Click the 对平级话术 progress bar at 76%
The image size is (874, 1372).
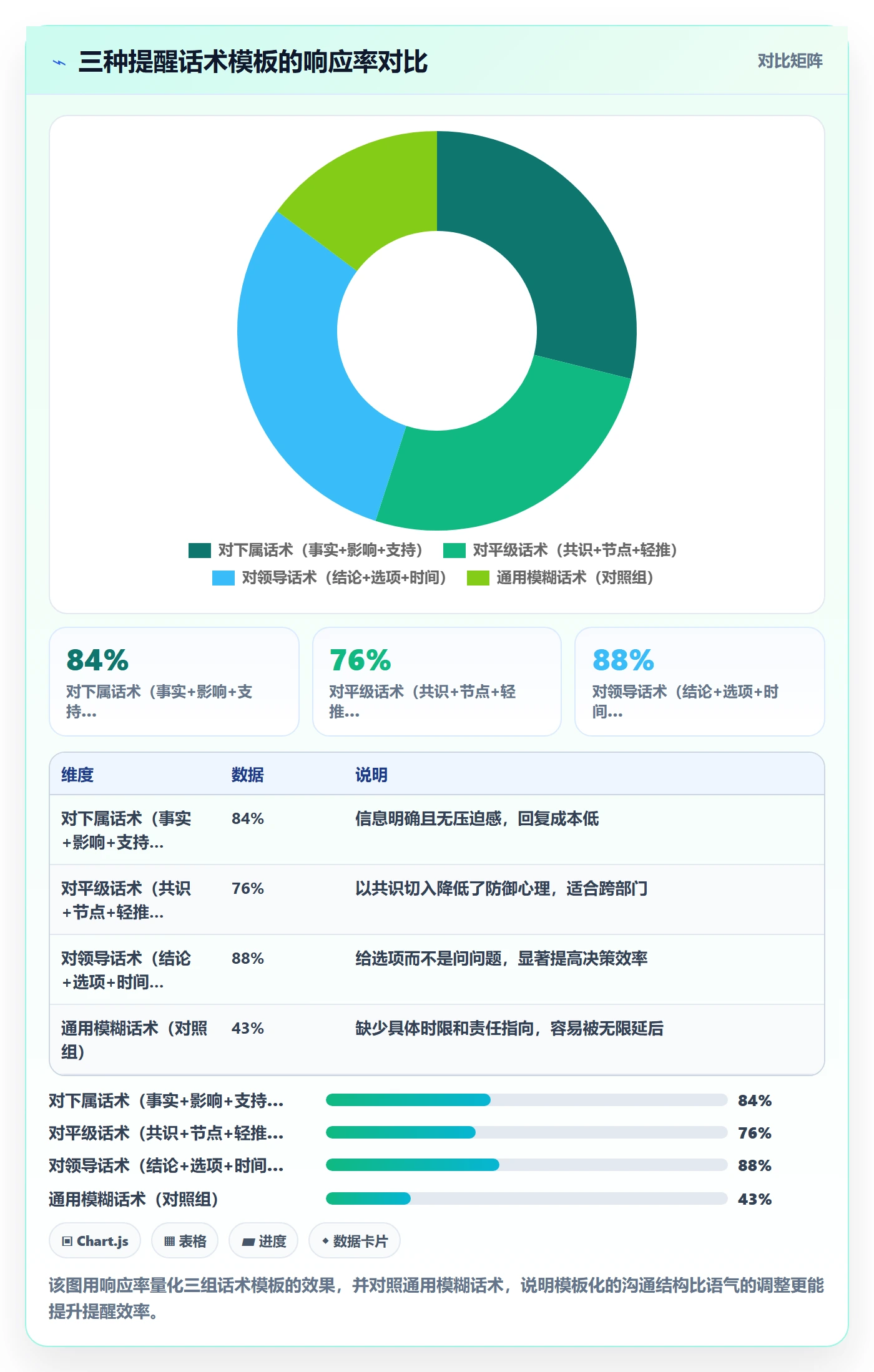[526, 1132]
